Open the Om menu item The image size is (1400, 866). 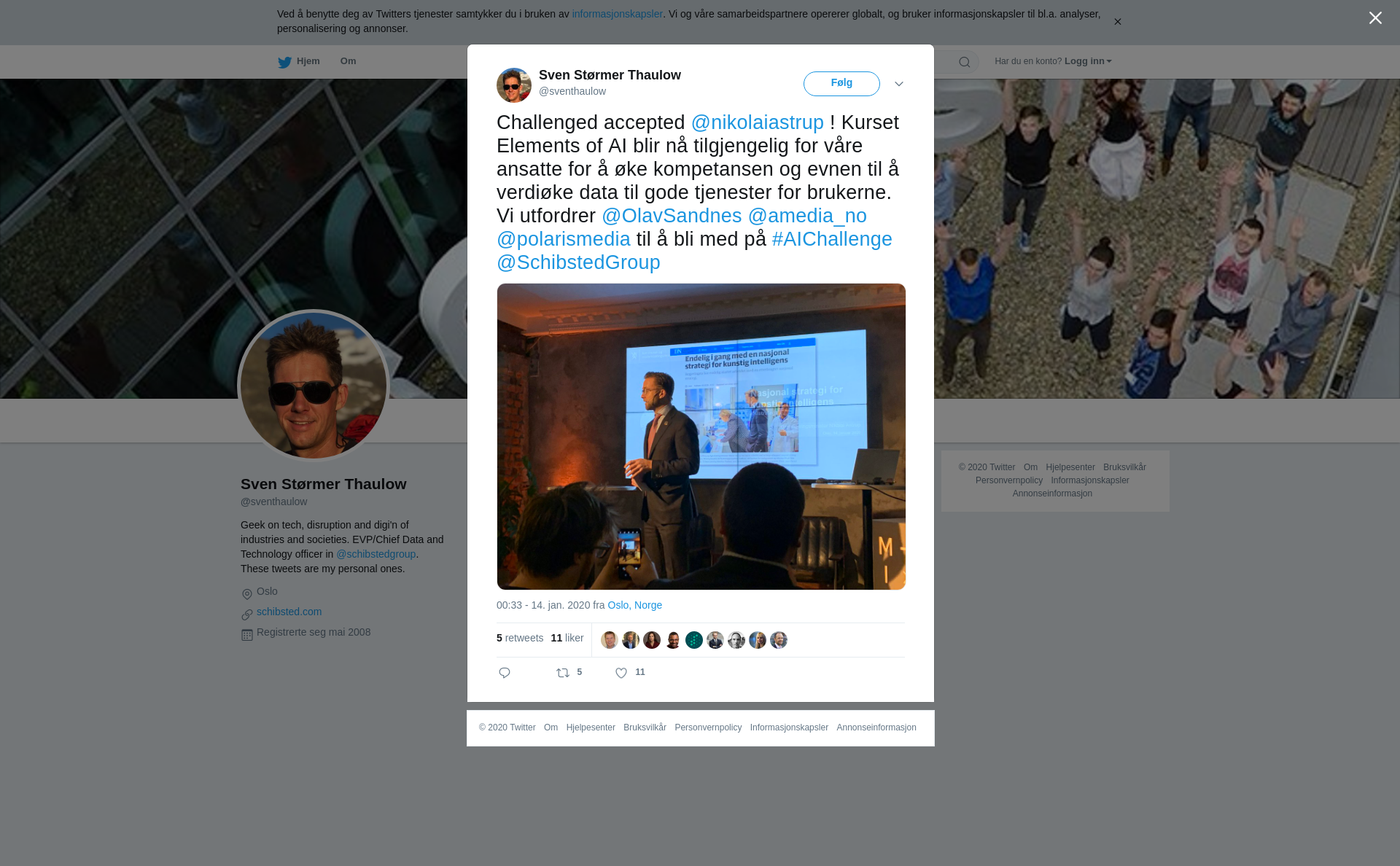pyautogui.click(x=348, y=61)
